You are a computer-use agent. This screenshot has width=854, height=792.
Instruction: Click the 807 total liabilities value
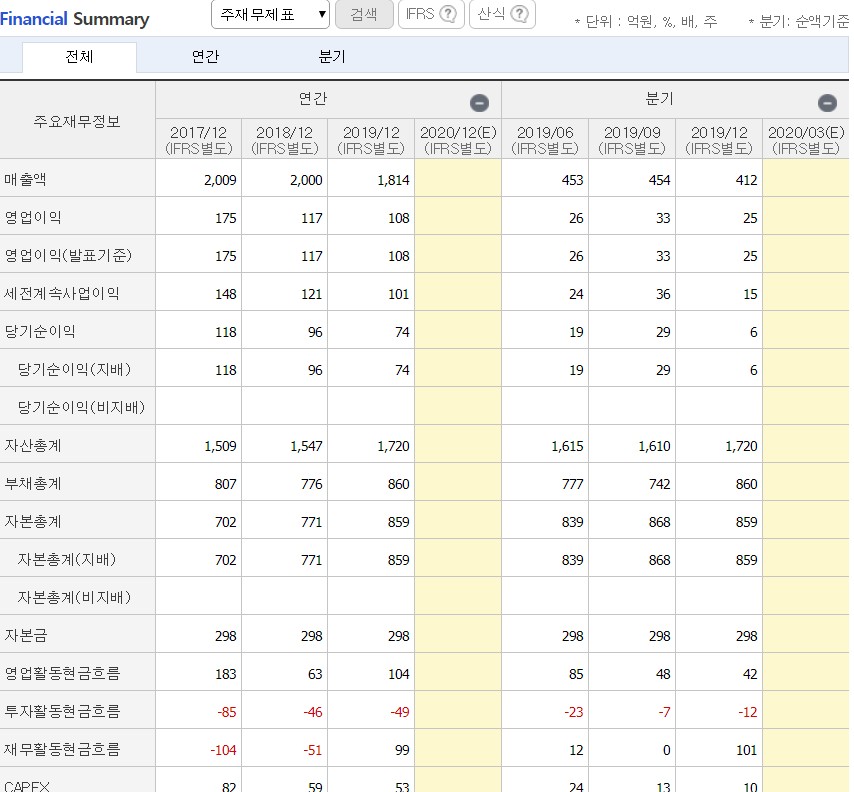point(225,484)
